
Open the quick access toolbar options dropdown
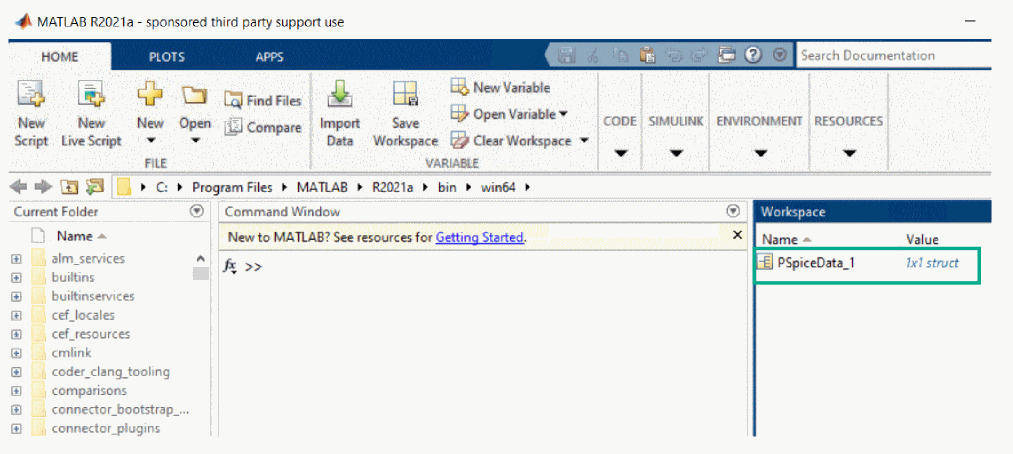[x=779, y=56]
